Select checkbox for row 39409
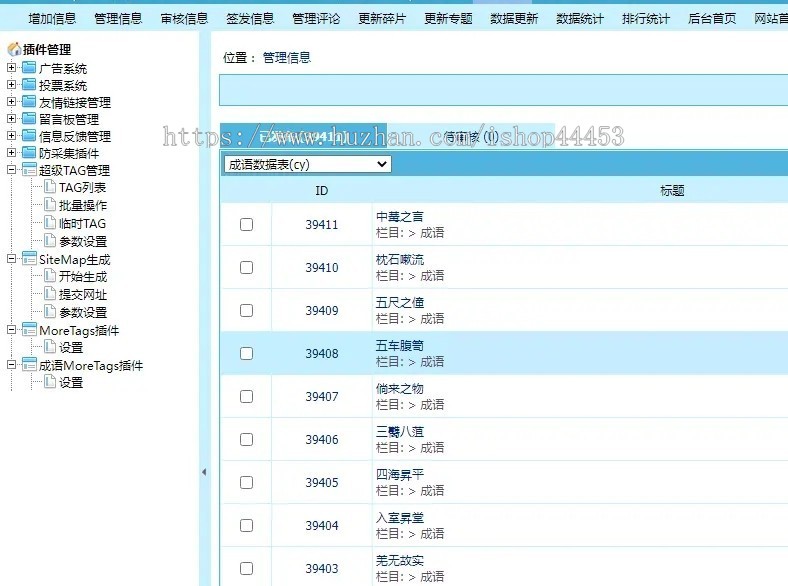The image size is (788, 586). pos(246,311)
